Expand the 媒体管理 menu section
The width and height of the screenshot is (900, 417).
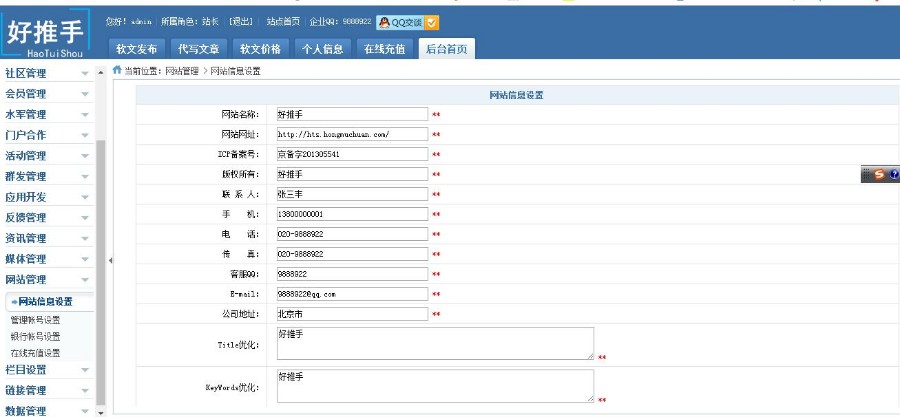47,259
